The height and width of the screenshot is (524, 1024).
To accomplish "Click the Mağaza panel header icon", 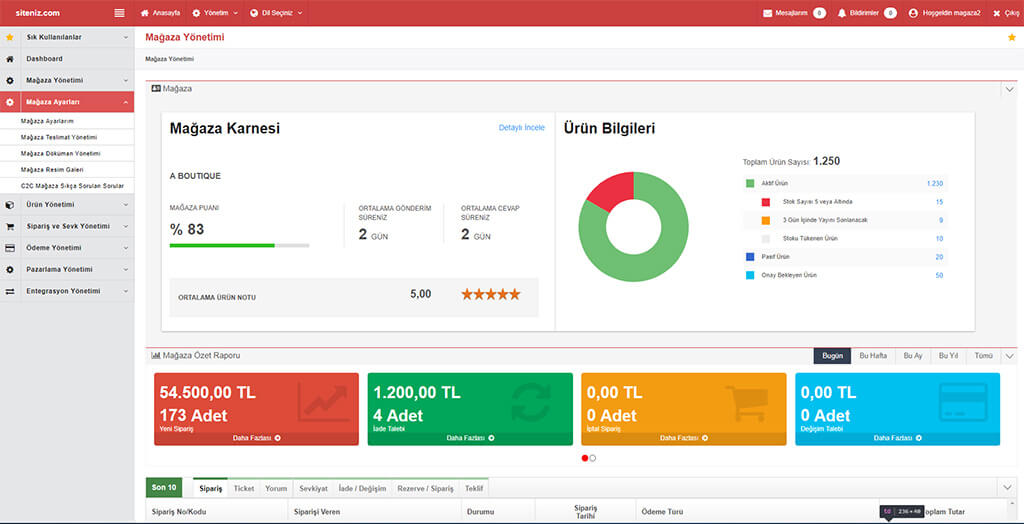I will (155, 88).
